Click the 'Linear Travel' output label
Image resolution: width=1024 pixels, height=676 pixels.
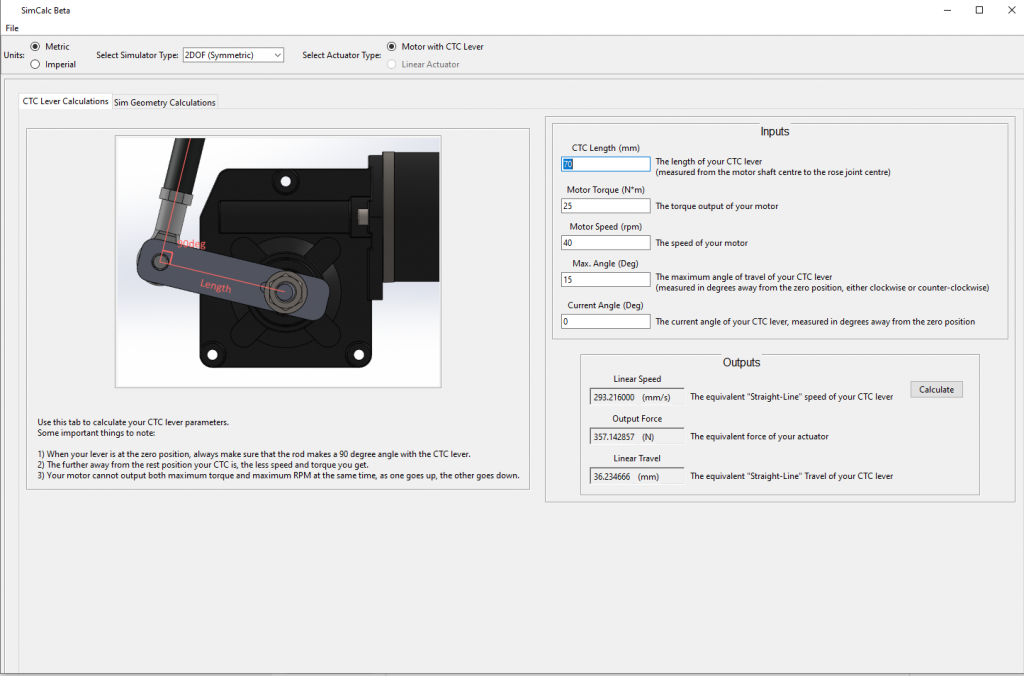(637, 458)
